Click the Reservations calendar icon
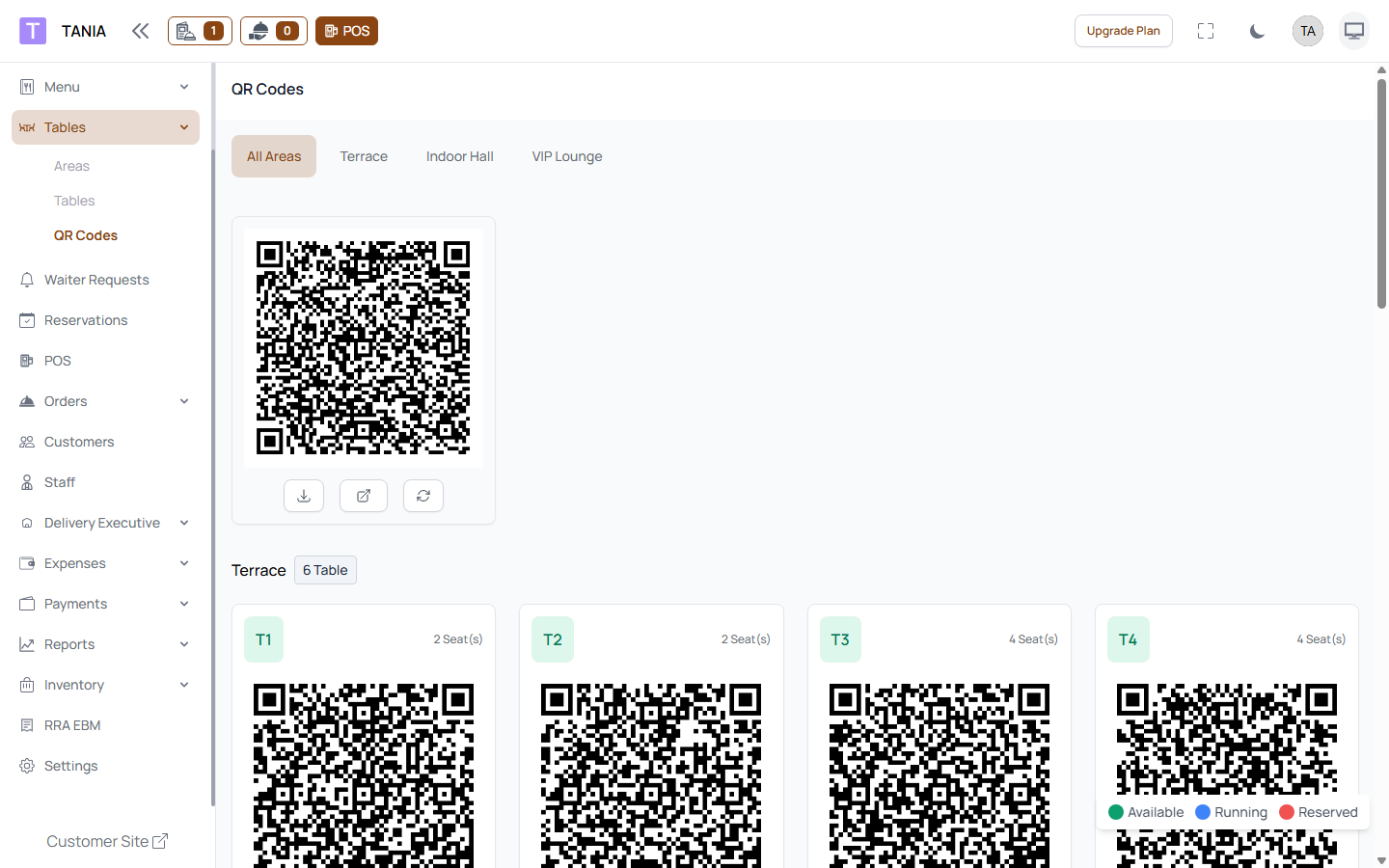Image resolution: width=1389 pixels, height=868 pixels. (x=27, y=320)
